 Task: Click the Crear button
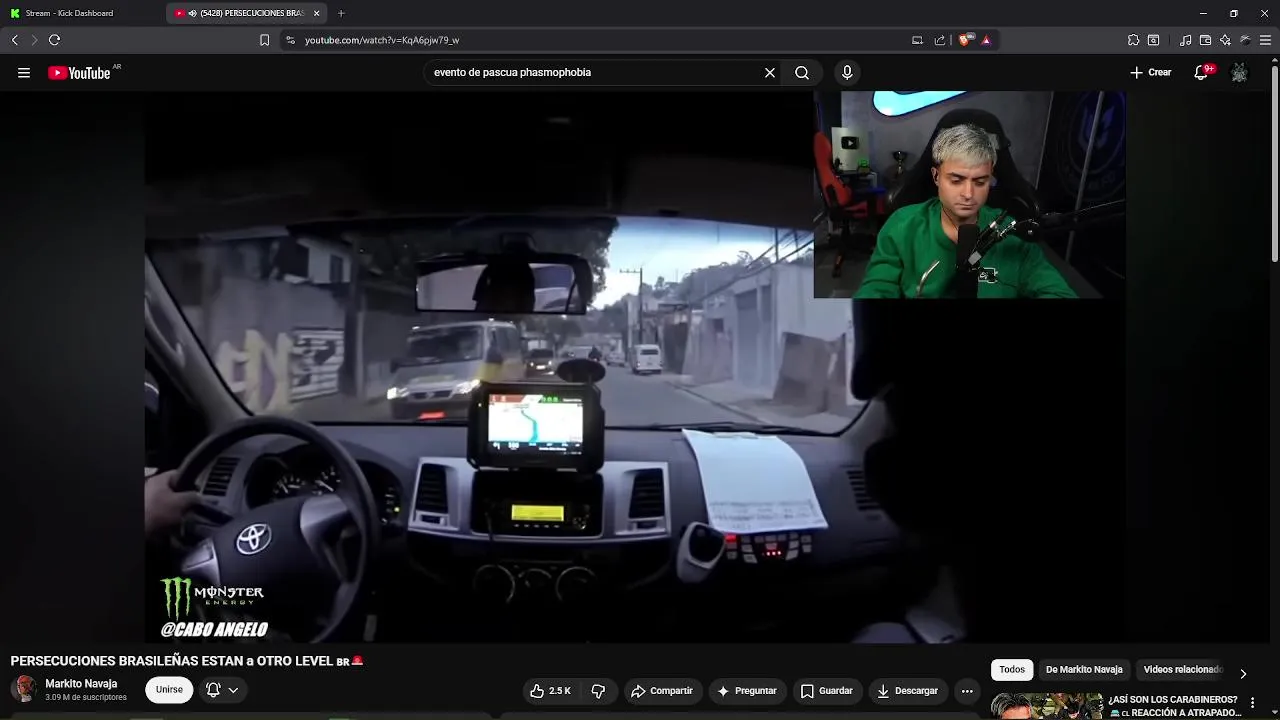point(1151,73)
